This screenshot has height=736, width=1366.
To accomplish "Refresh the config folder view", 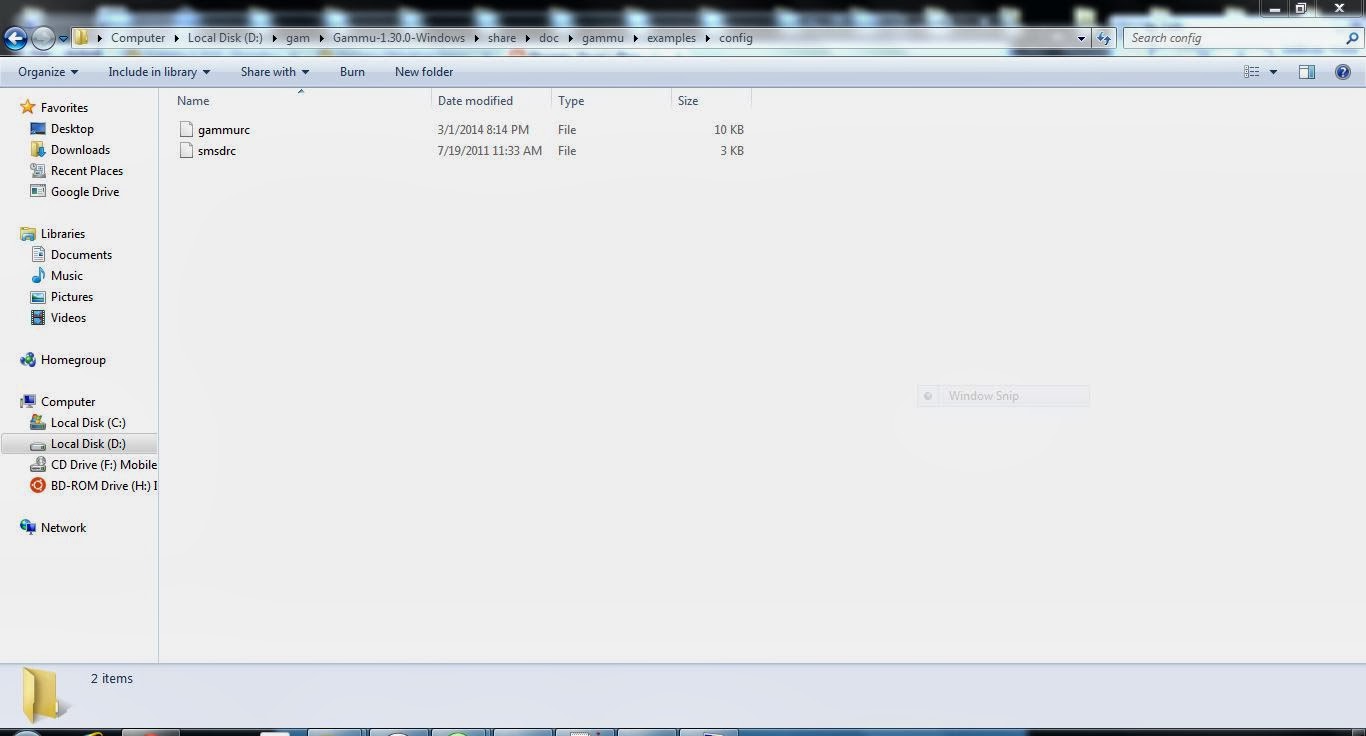I will click(x=1104, y=38).
